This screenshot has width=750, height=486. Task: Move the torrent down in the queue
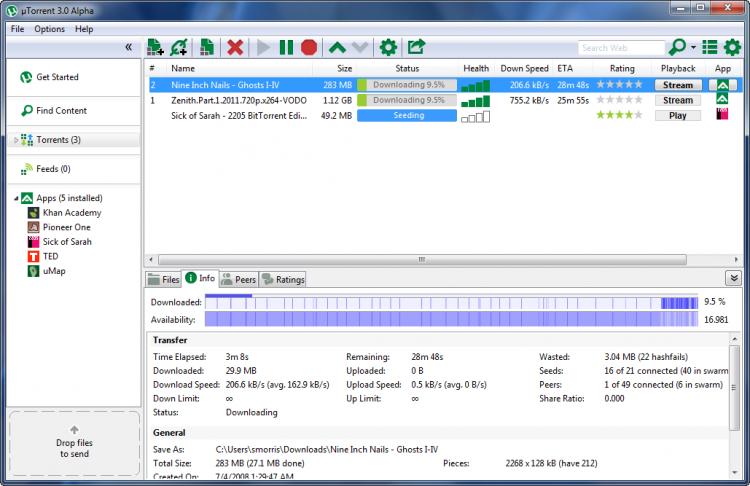[x=360, y=47]
